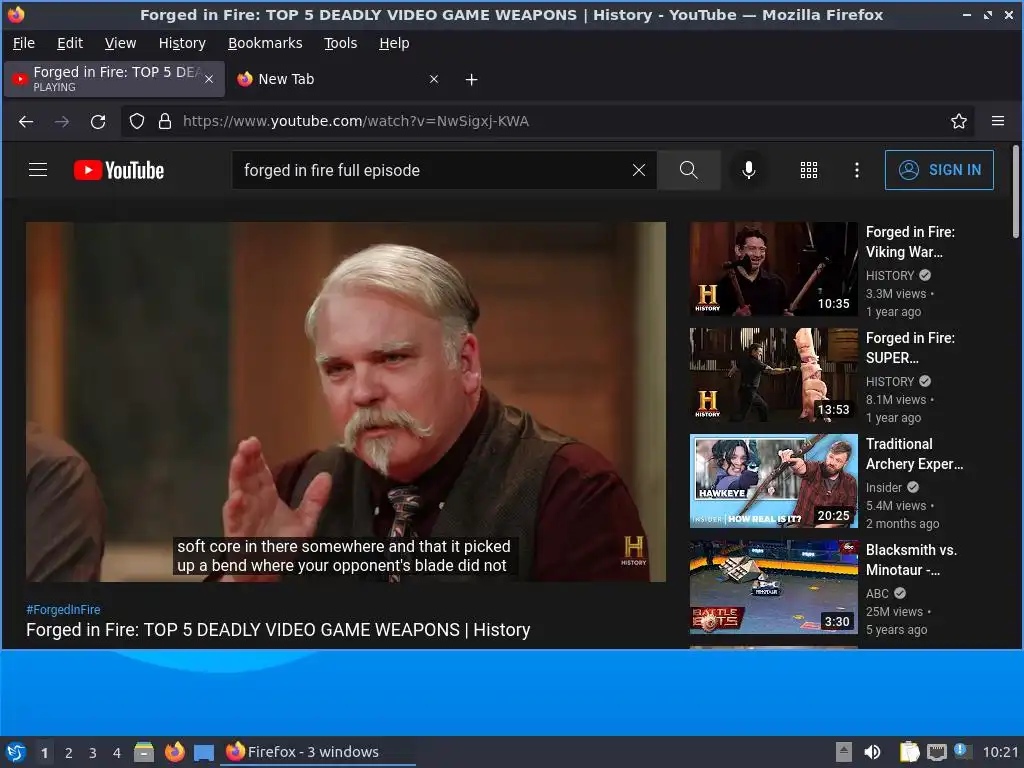Open the Tools menu
Viewport: 1024px width, 768px height.
[340, 43]
